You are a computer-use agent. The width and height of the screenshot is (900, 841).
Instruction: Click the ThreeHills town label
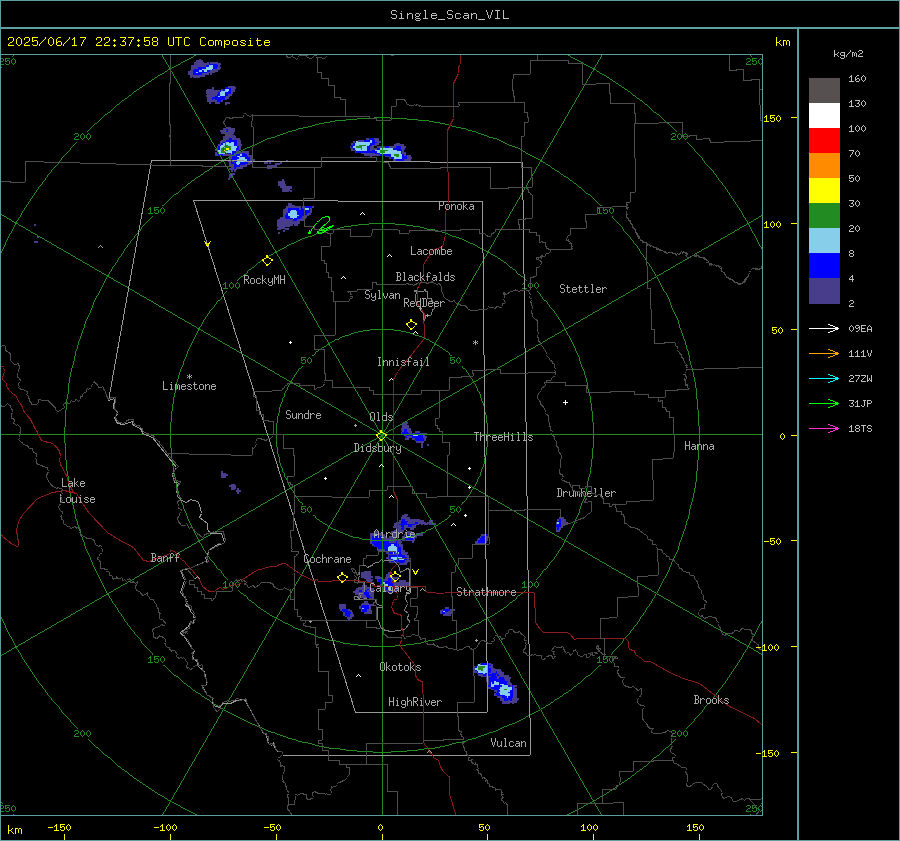point(503,437)
